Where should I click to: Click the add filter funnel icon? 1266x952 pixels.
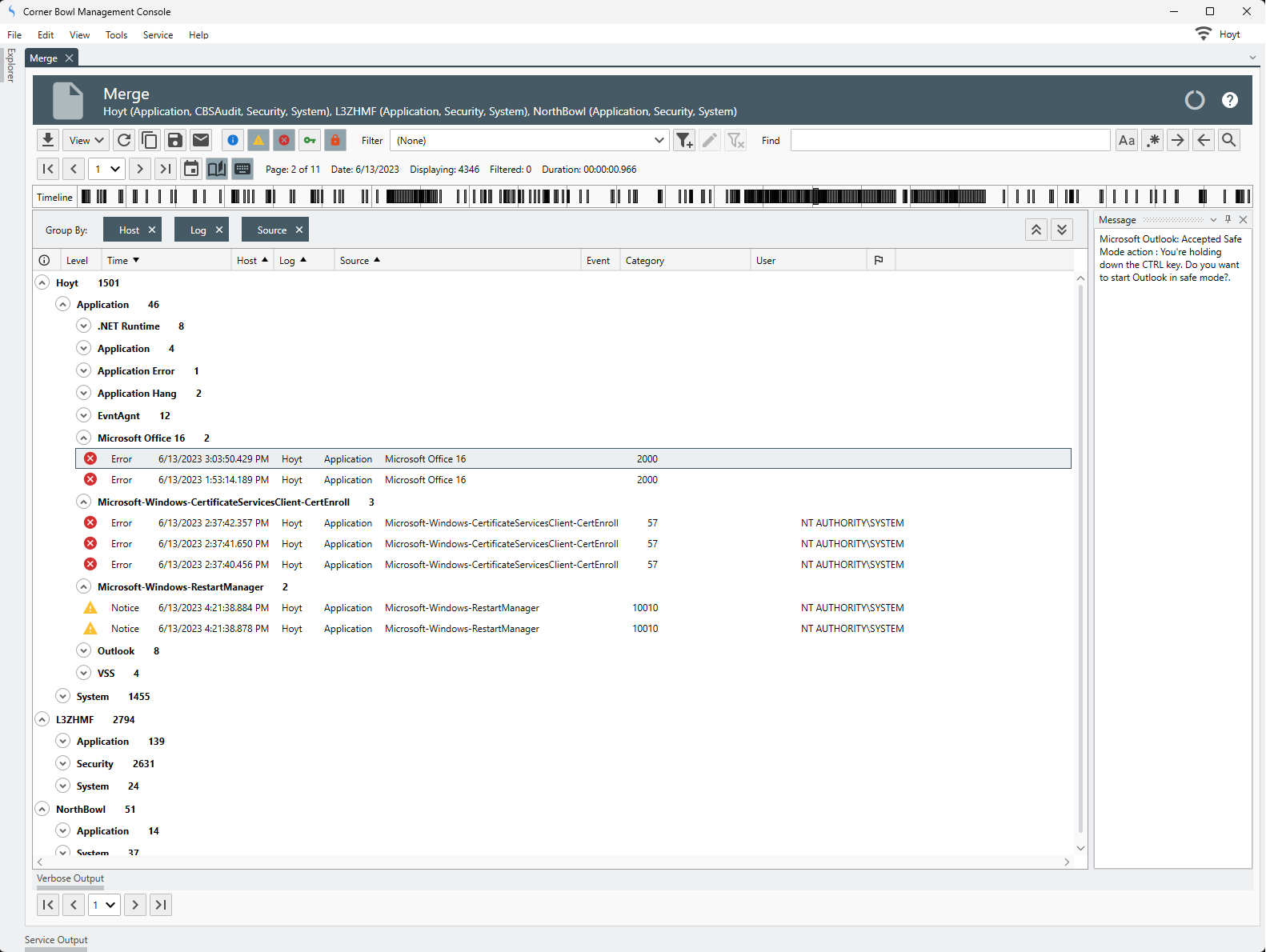[684, 140]
